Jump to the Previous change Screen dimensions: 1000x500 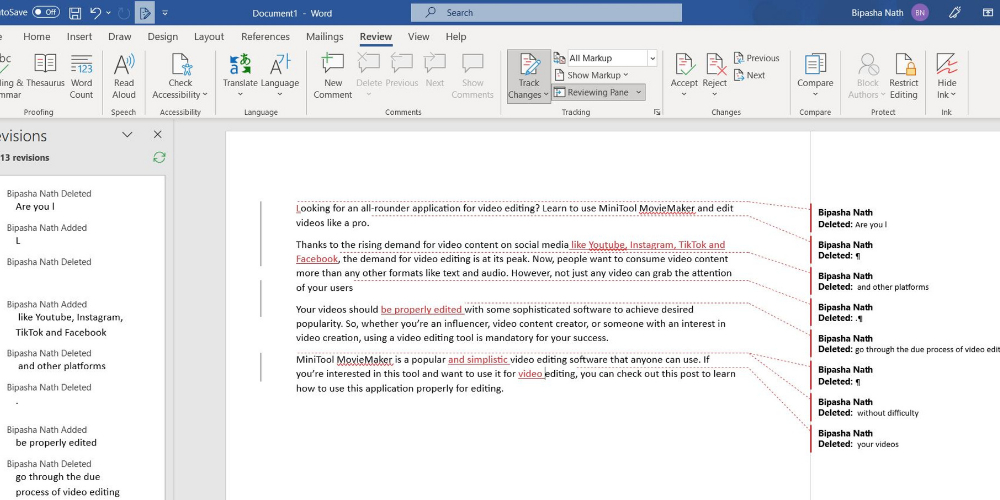coord(756,58)
